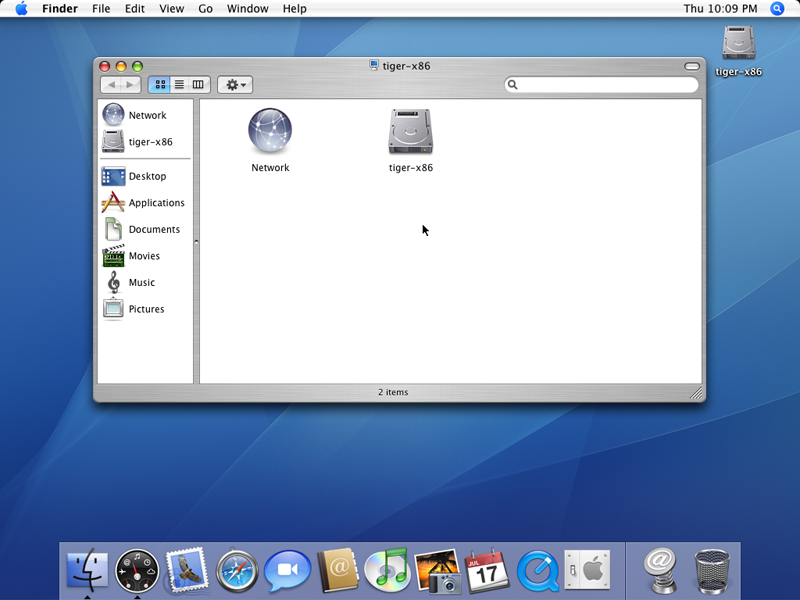The image size is (800, 600).
Task: Switch to list view
Action: [x=179, y=85]
